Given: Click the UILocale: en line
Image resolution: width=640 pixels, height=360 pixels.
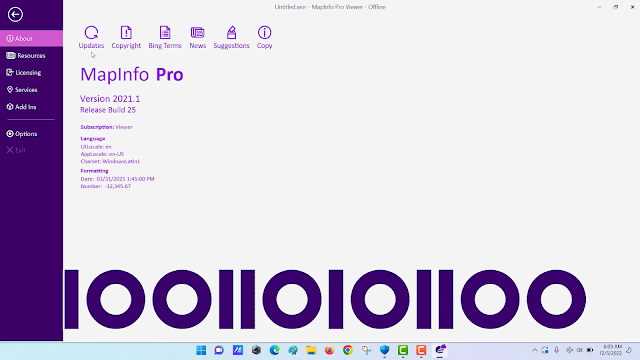Looking at the screenshot, I should [96, 147].
